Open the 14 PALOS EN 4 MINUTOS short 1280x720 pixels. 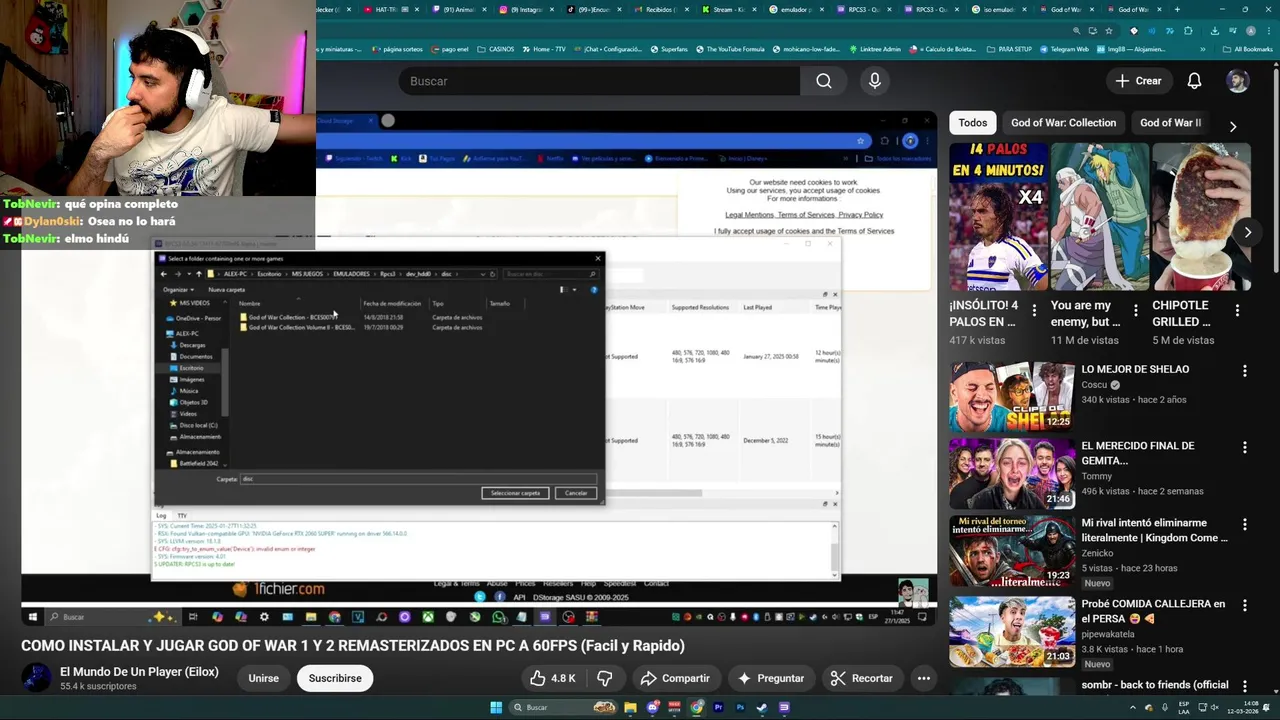(999, 216)
